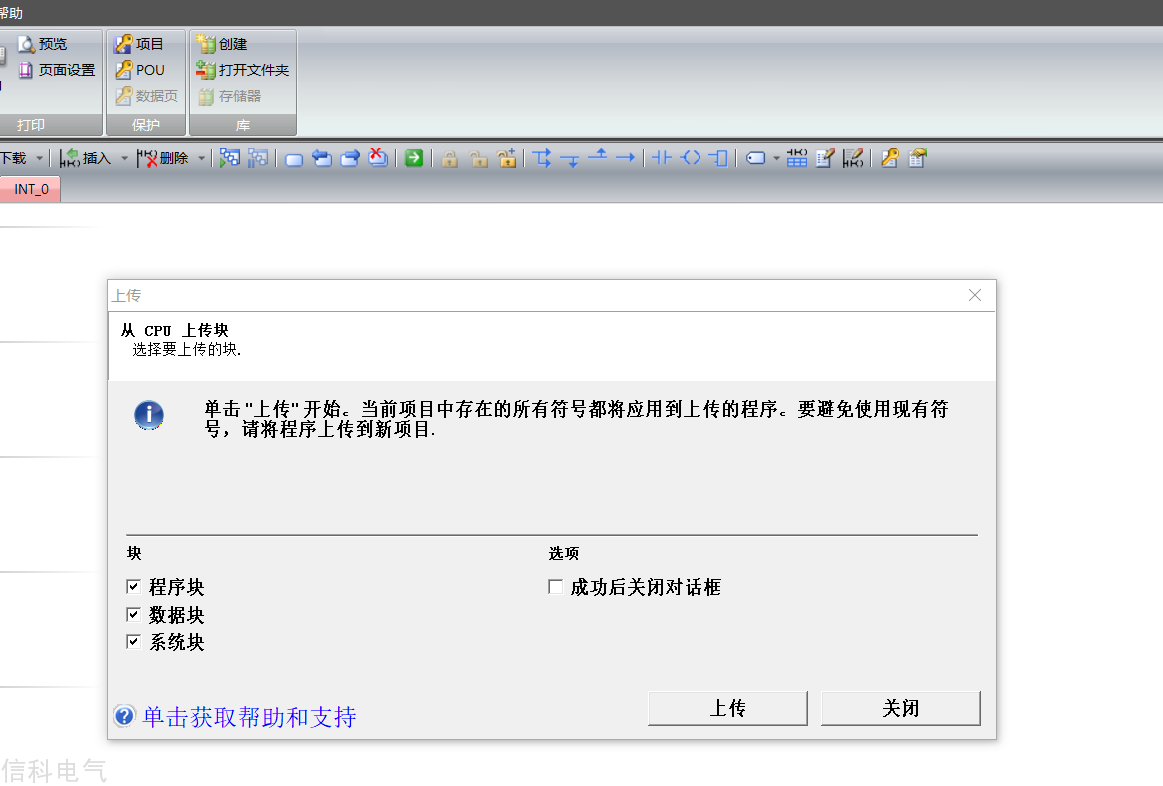1163x786 pixels.
Task: Click the 项目 protection key icon
Action: pos(123,44)
